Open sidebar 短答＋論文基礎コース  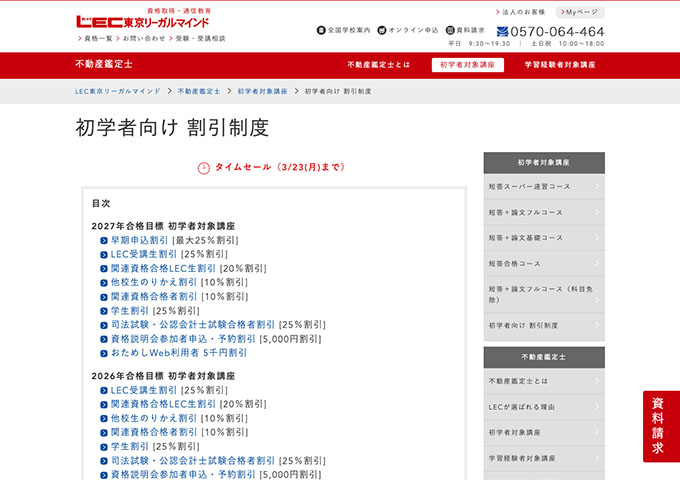(x=544, y=238)
